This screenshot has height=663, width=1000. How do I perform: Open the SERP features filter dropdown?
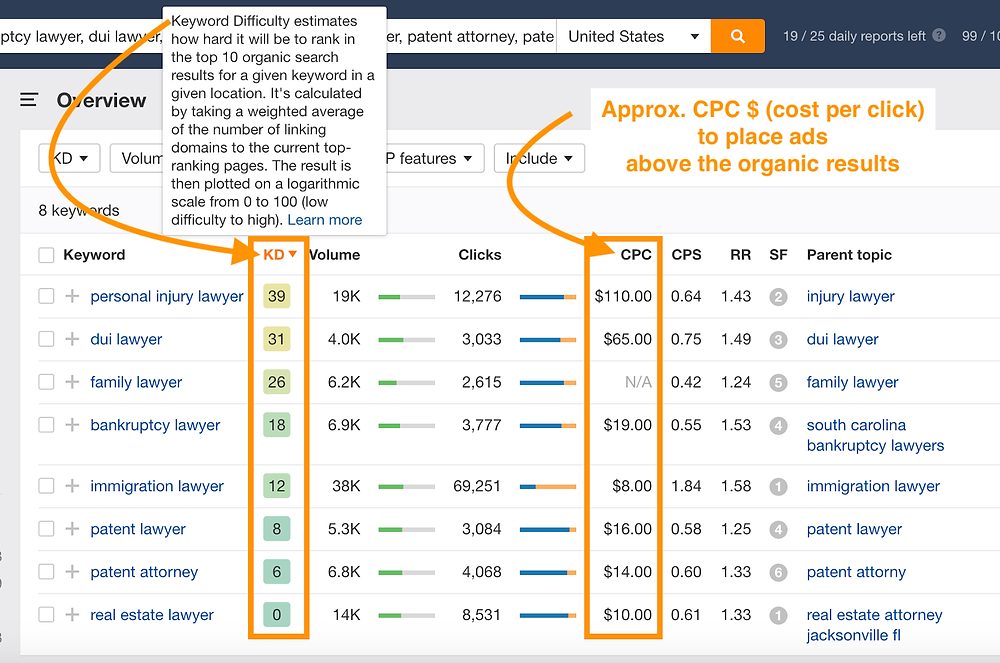(435, 158)
